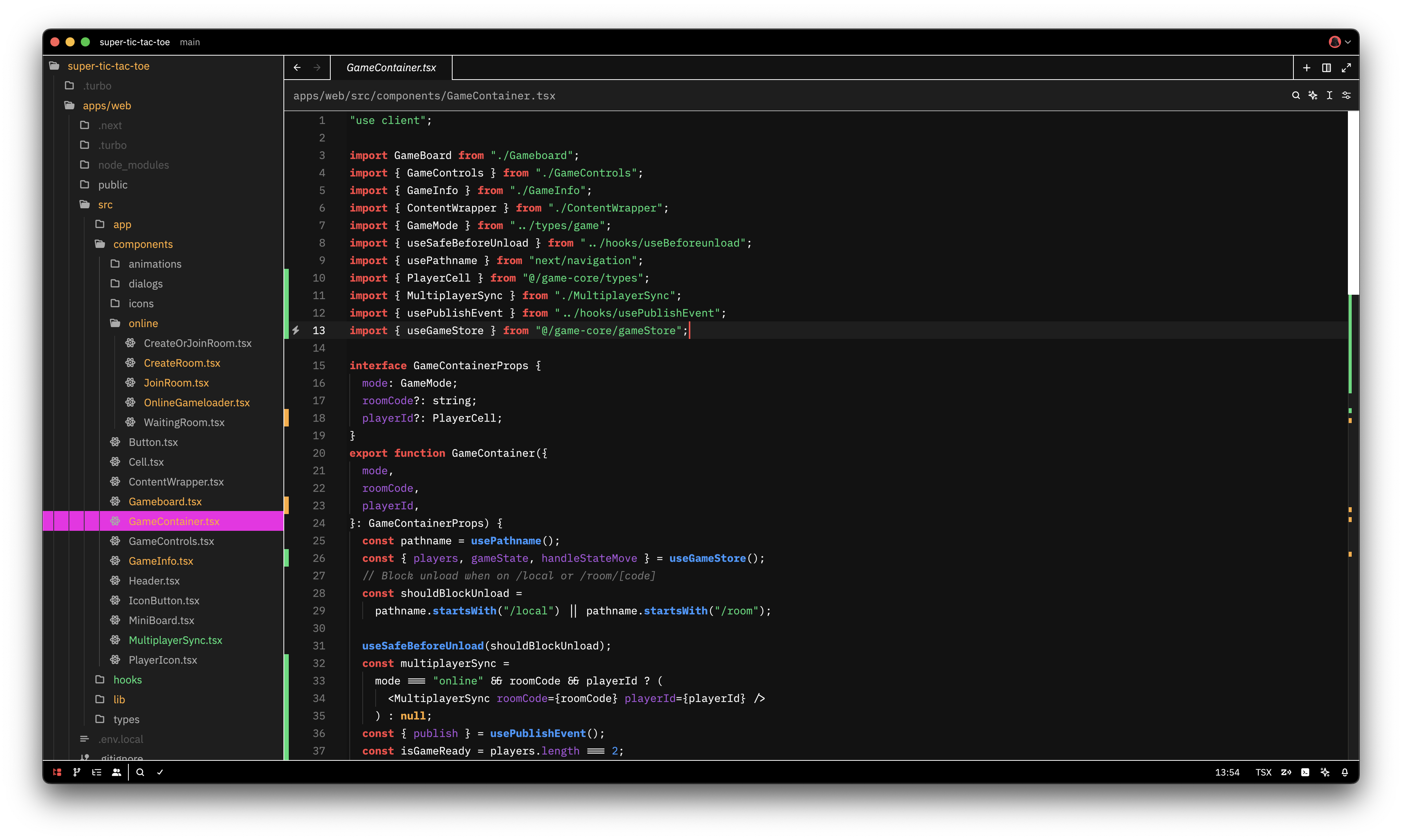Open CreateRoom.tsx file
1402x840 pixels.
164,363
